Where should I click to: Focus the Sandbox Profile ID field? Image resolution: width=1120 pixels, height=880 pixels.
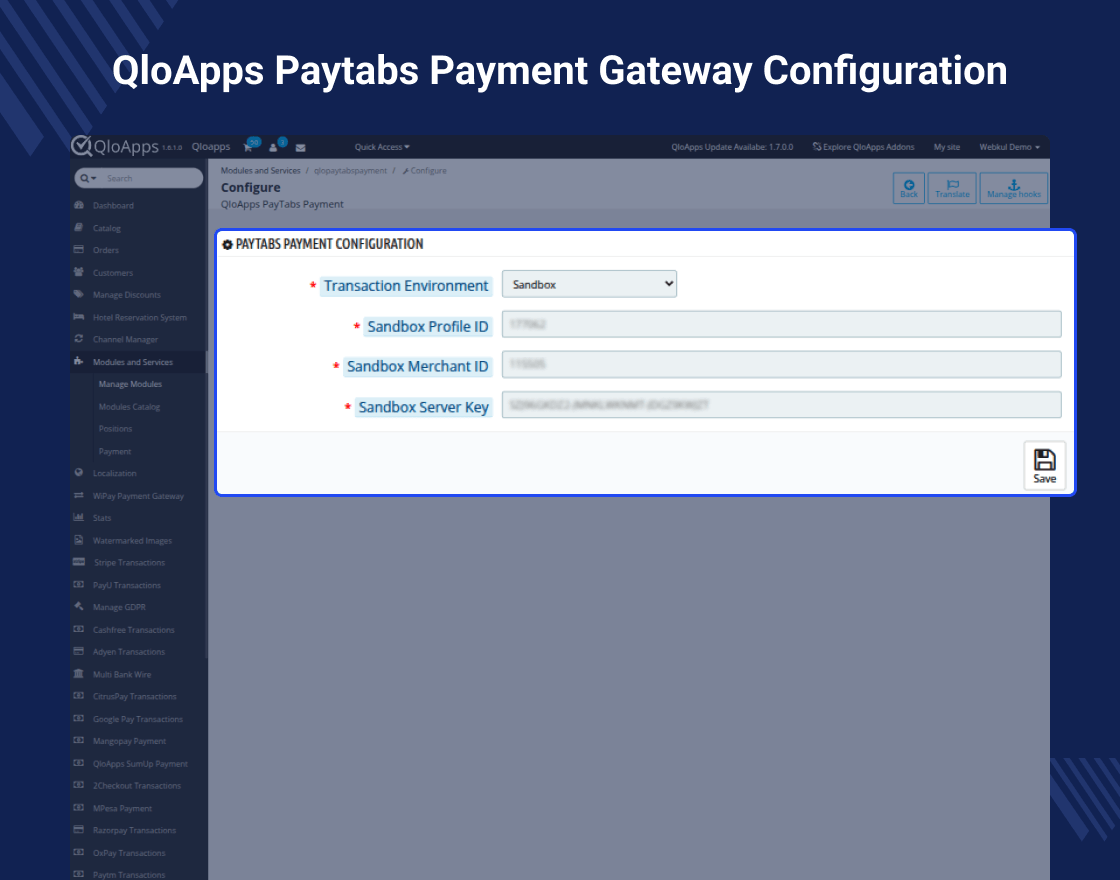781,324
